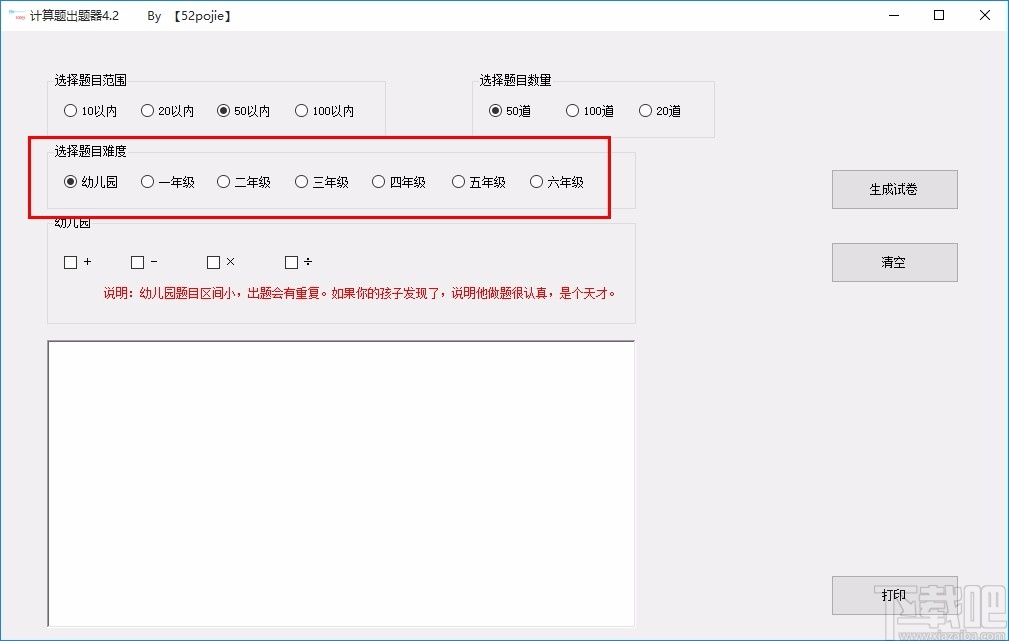Choose the 四年级 difficulty level
Viewport: 1009px width, 641px height.
pyautogui.click(x=378, y=182)
